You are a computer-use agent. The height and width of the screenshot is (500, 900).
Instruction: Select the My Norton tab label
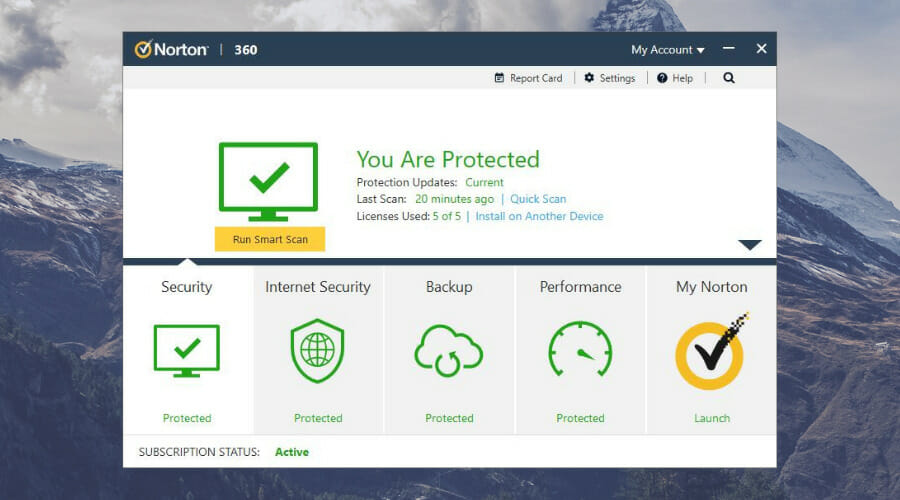coord(712,286)
